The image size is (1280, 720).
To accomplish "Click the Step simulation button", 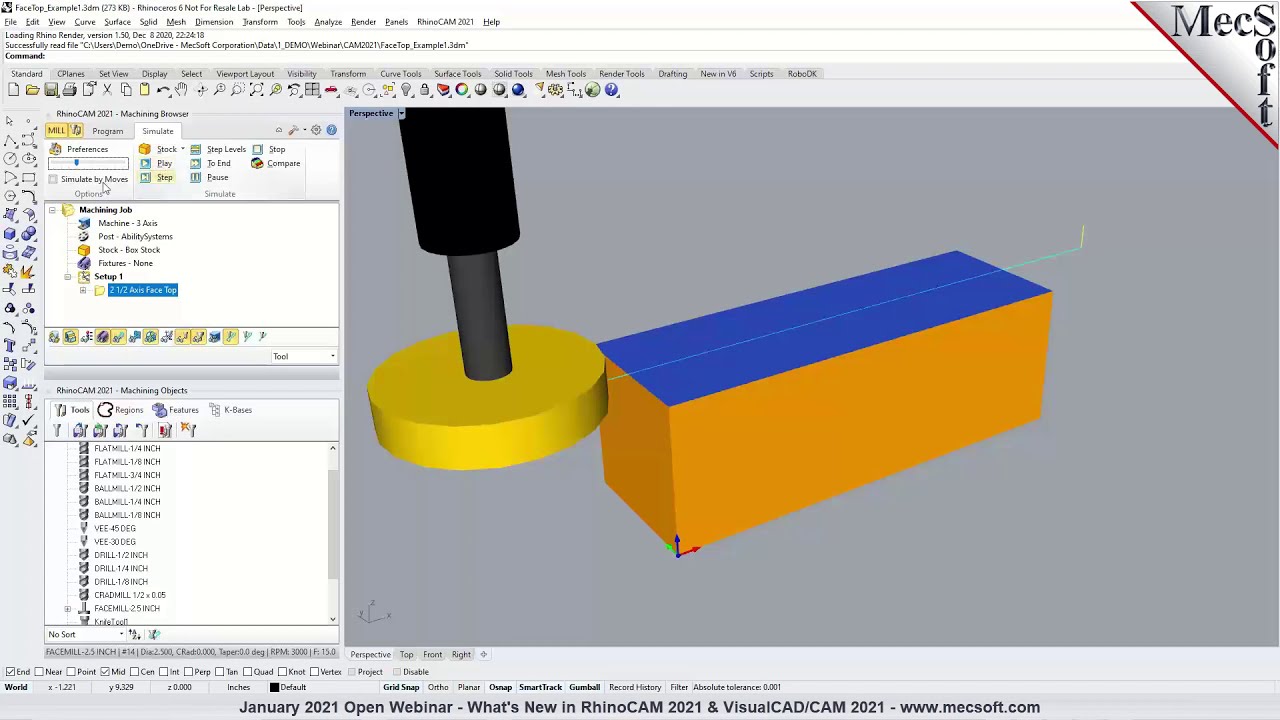I will pos(156,177).
